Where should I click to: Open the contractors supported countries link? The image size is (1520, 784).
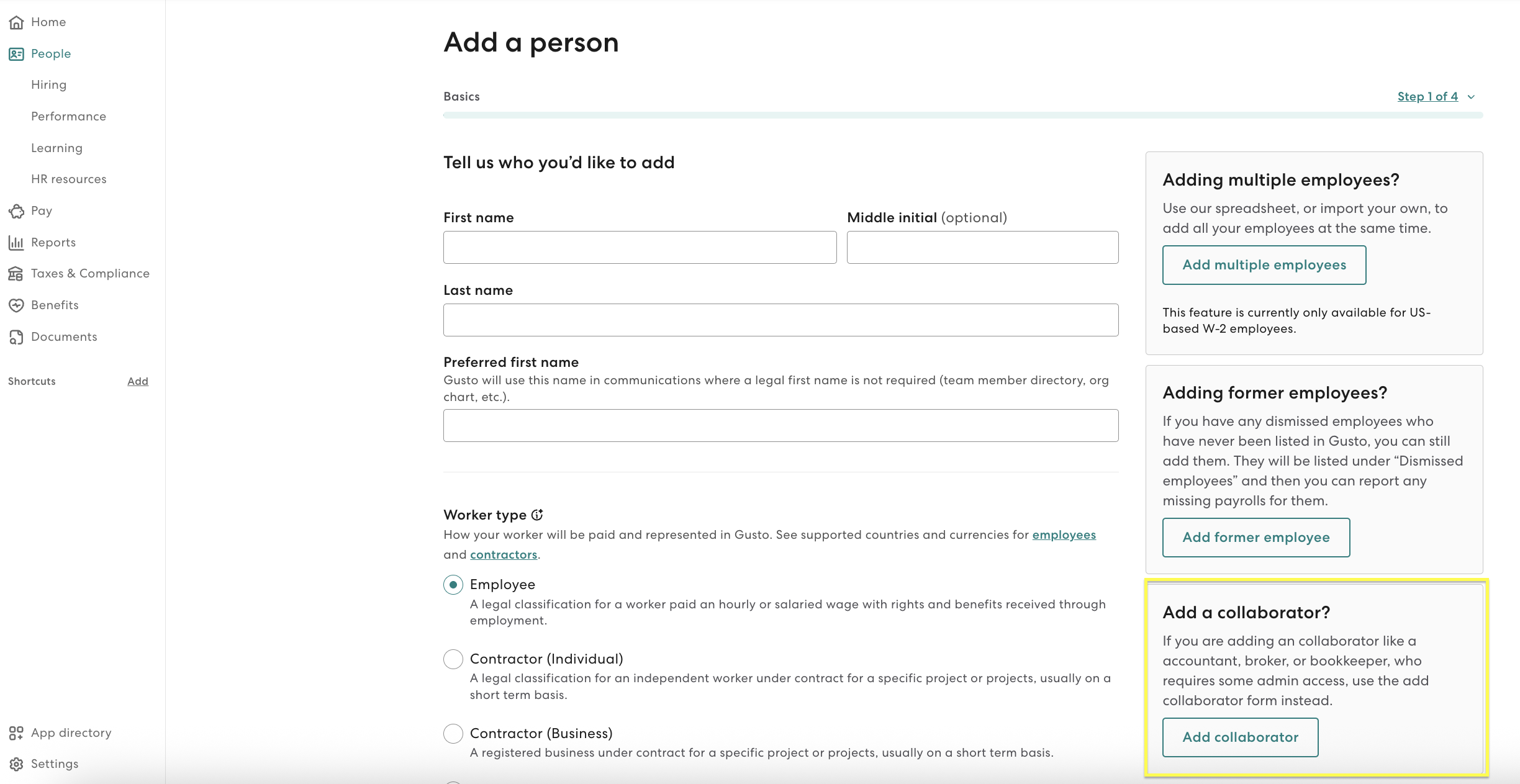[x=504, y=555]
